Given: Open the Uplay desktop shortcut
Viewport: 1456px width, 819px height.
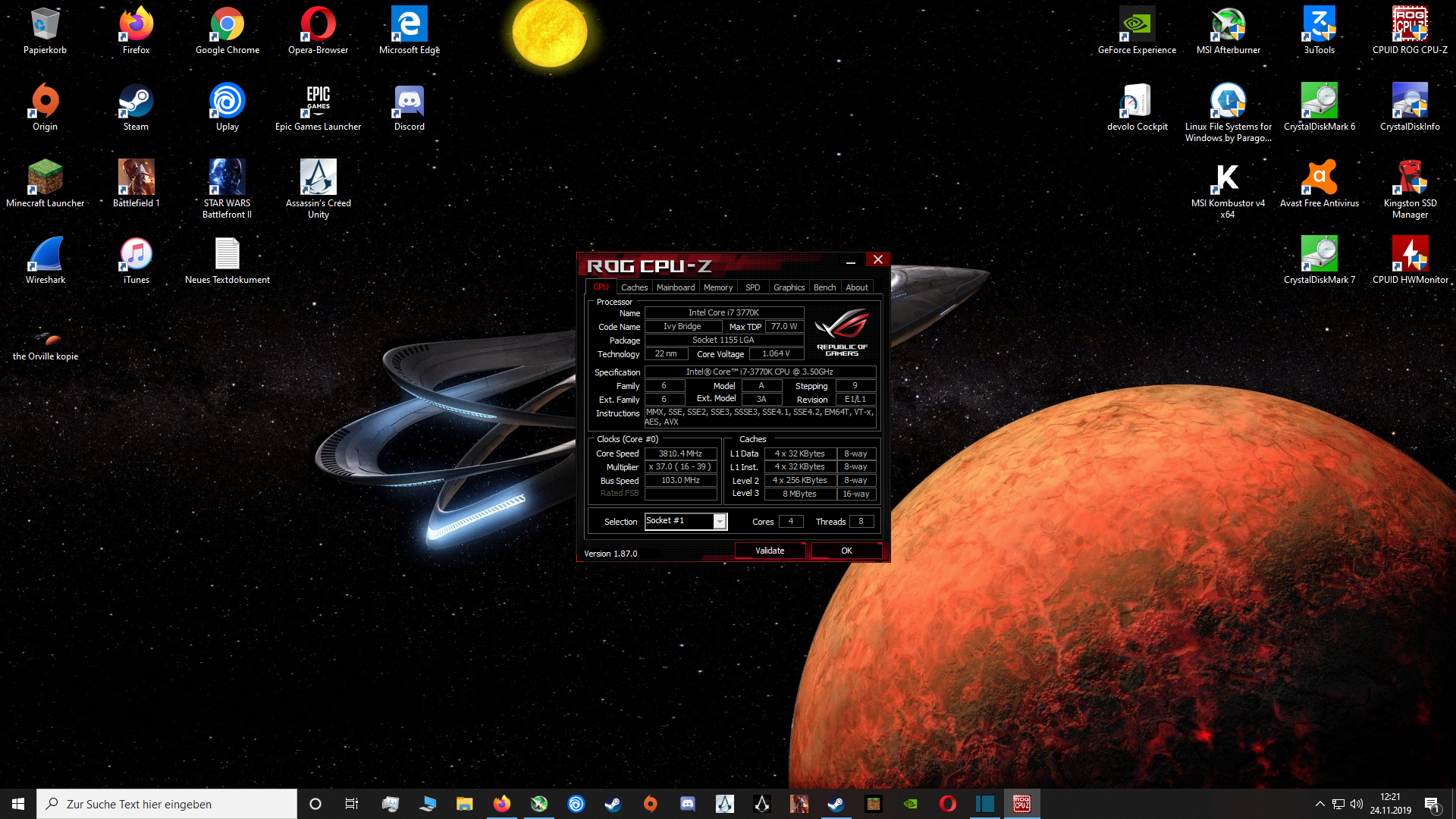Looking at the screenshot, I should (x=227, y=108).
